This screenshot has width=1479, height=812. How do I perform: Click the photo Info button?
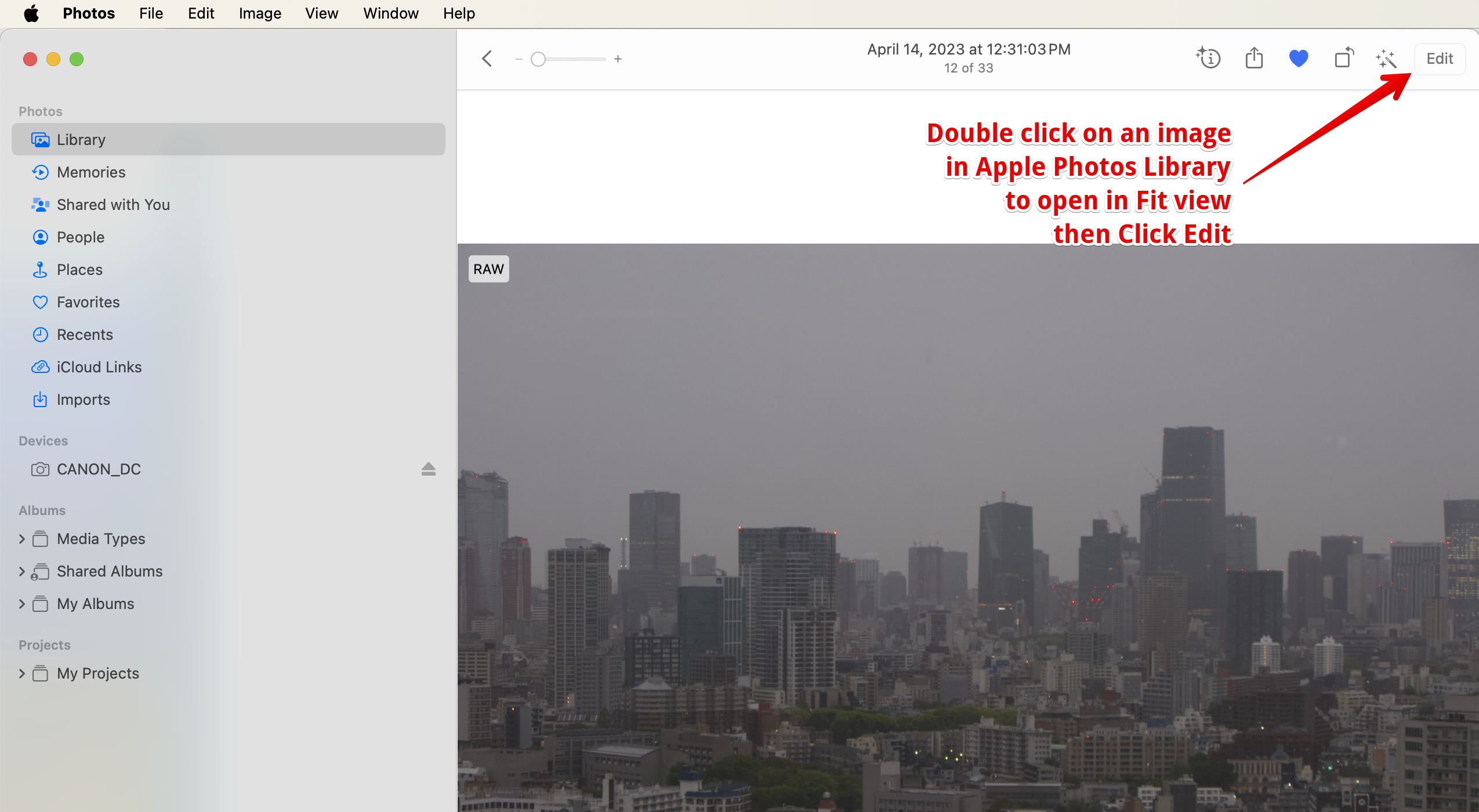(x=1209, y=59)
